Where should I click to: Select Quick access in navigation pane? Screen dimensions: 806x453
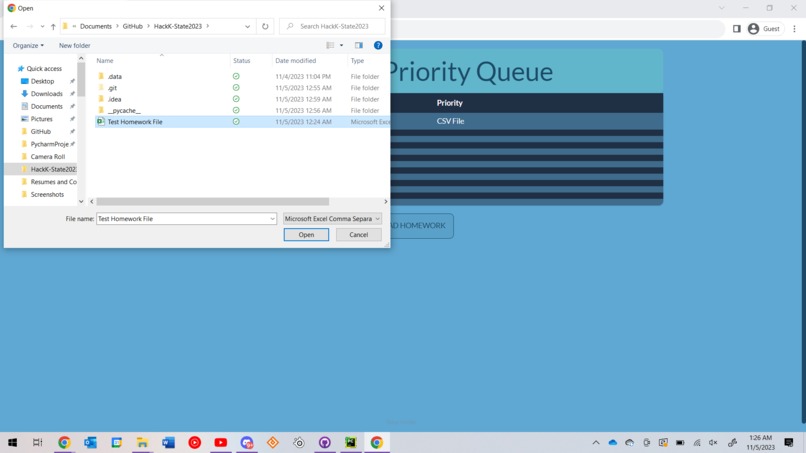coord(44,68)
